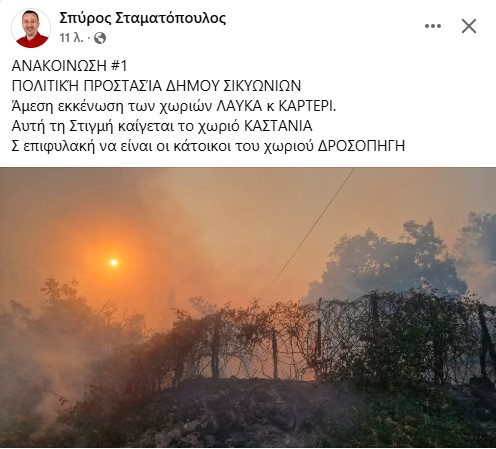Click the sentence starting "Σ επιφυλακή"
The image size is (496, 449).
208,146
